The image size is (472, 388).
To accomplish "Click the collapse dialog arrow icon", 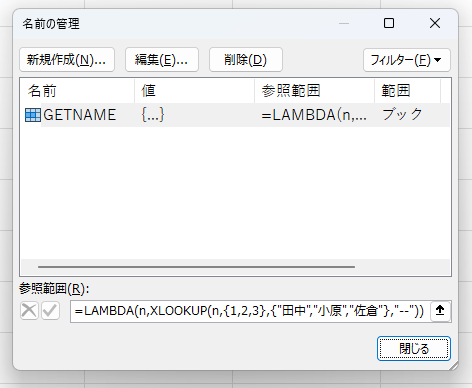I will (440, 311).
